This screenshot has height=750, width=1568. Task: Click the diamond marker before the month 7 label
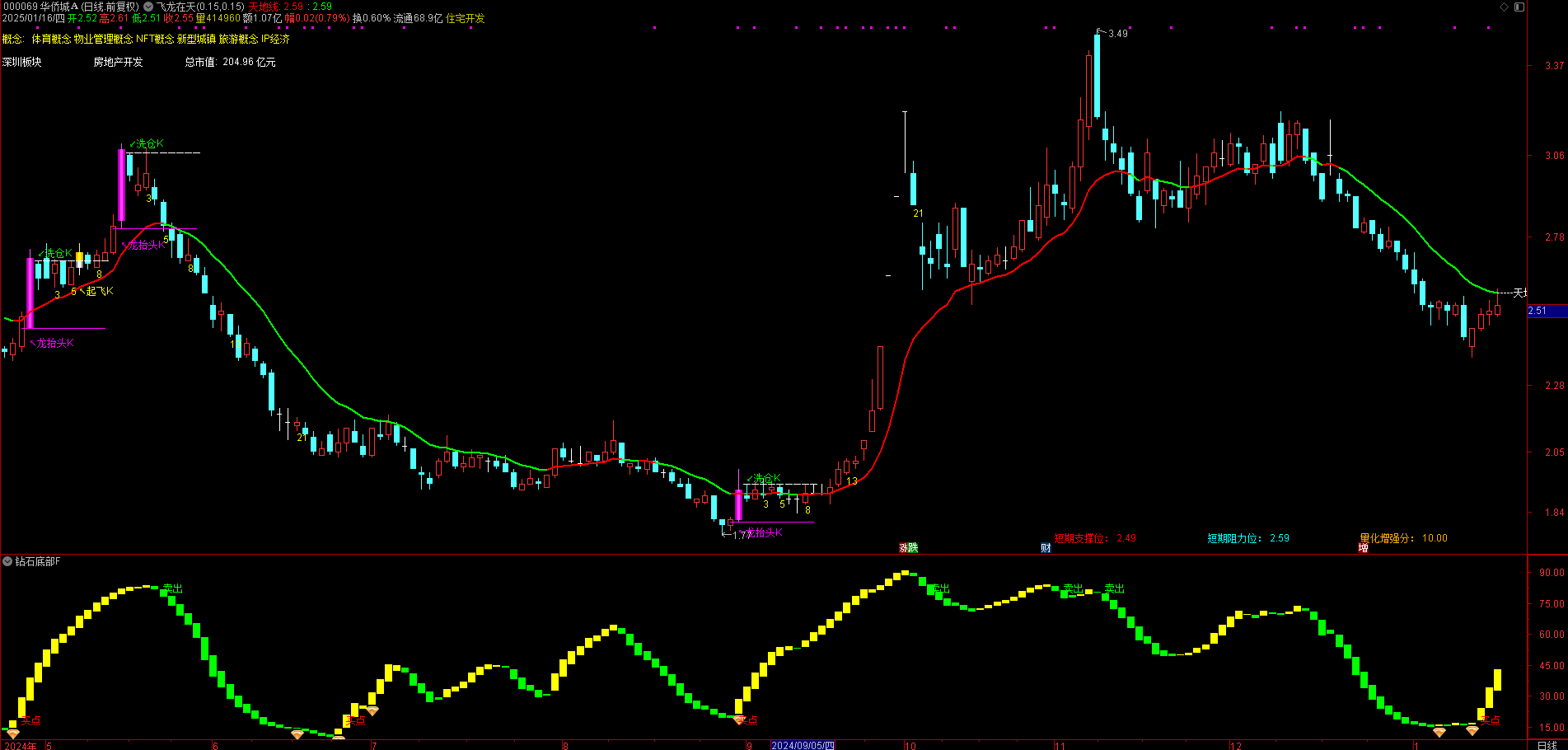pyautogui.click(x=372, y=710)
